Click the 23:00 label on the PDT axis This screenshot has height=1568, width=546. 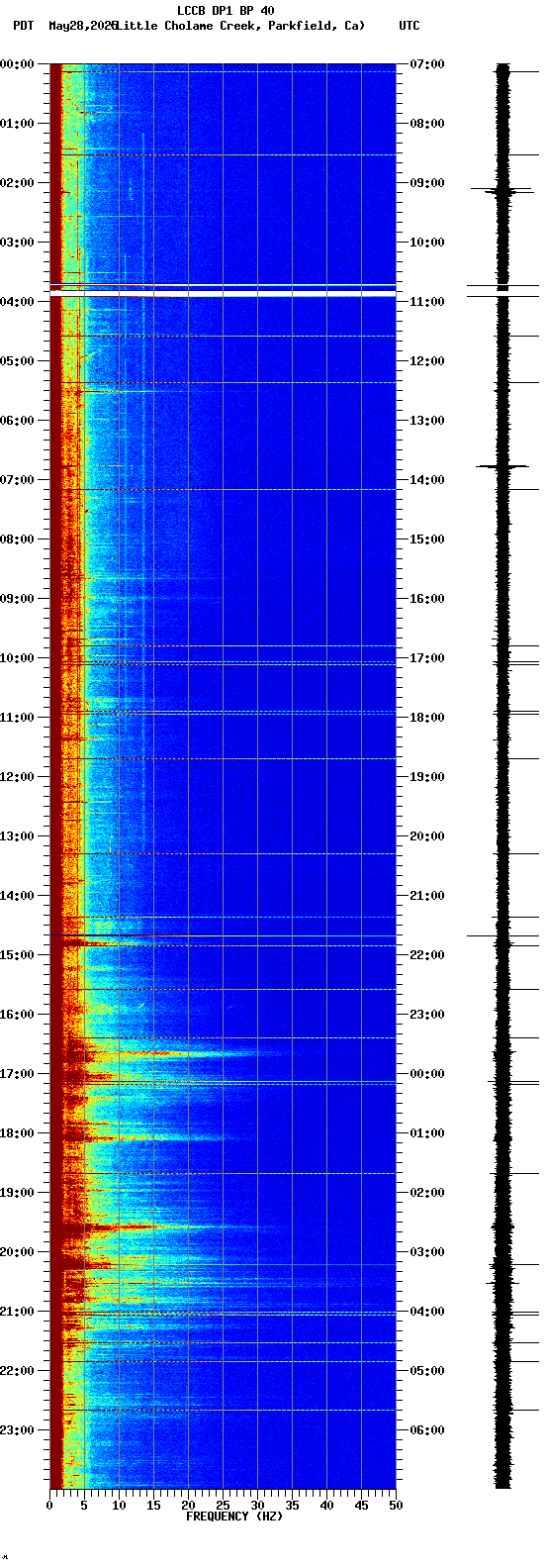(x=18, y=1430)
